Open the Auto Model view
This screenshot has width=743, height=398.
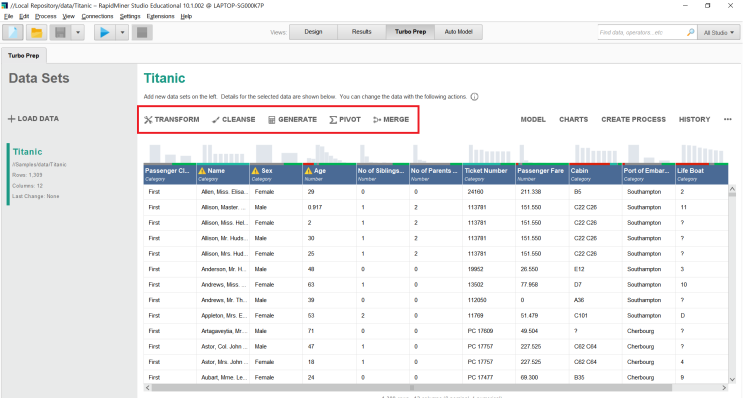click(458, 32)
